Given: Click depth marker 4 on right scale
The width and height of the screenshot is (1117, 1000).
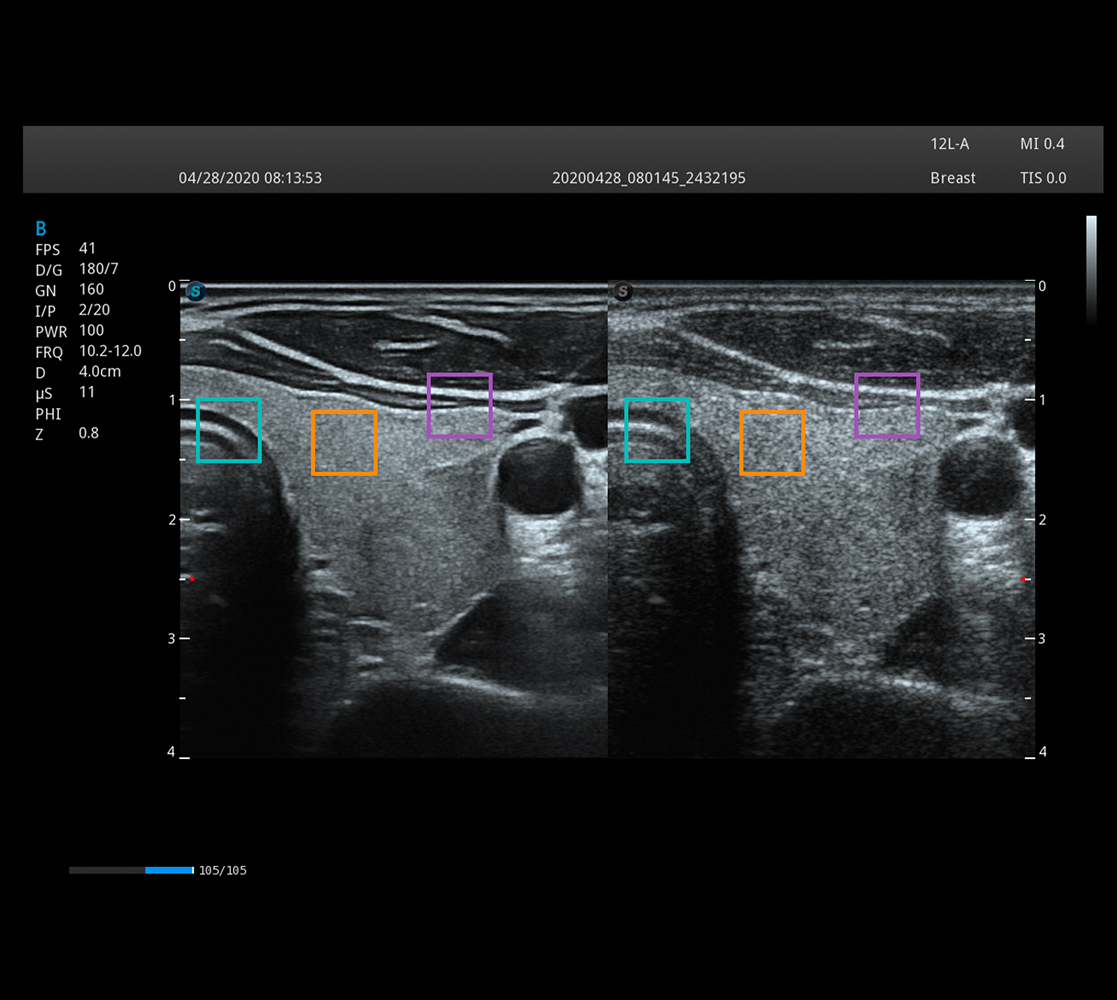Looking at the screenshot, I should click(x=1042, y=751).
